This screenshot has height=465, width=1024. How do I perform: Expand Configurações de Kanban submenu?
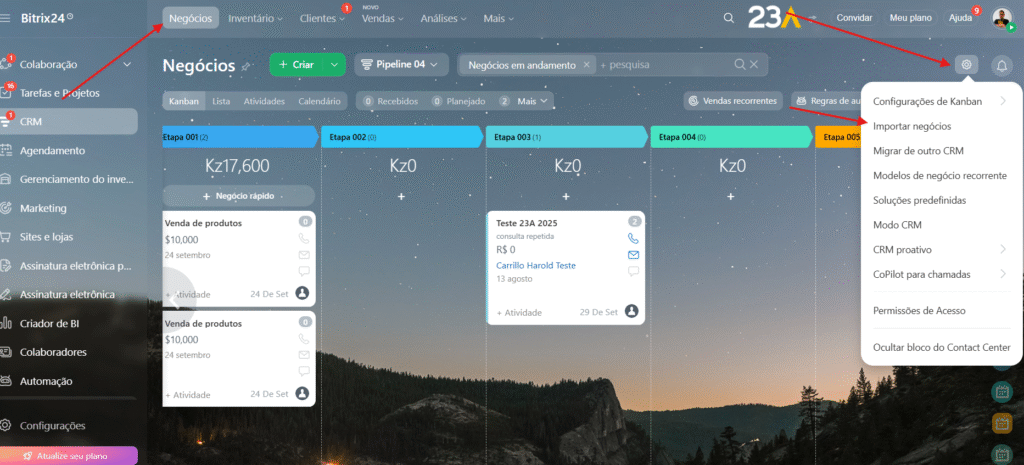[1003, 101]
